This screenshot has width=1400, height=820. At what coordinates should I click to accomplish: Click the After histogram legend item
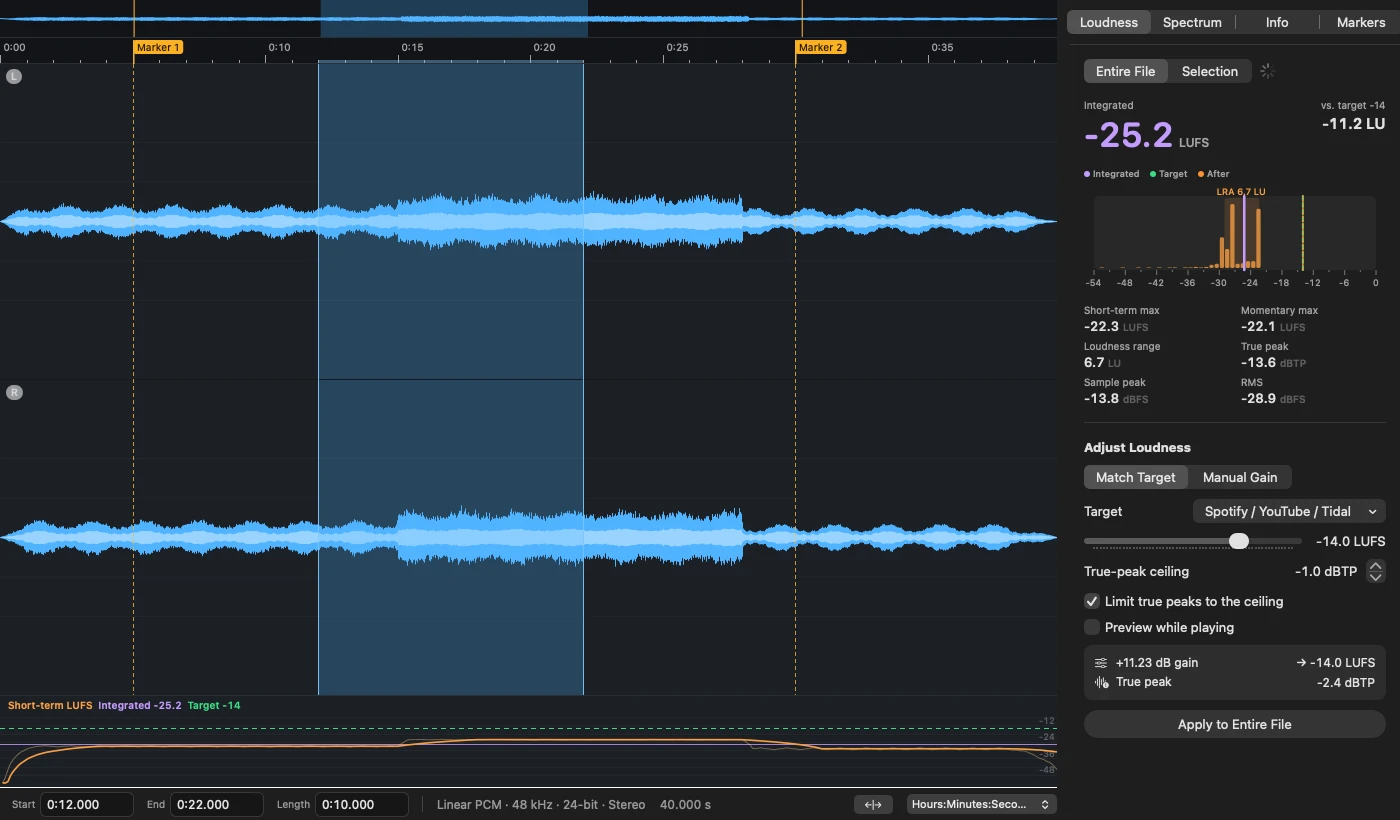pyautogui.click(x=1214, y=174)
